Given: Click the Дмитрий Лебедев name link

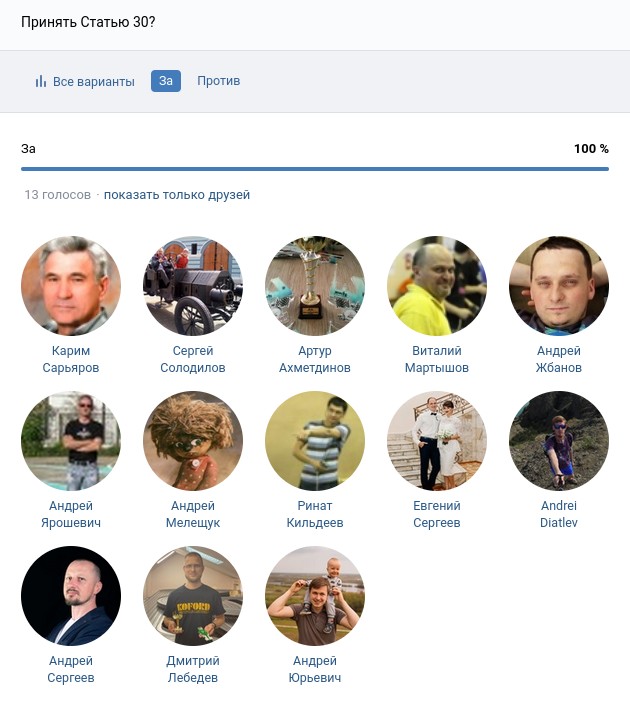Looking at the screenshot, I should (x=193, y=669).
